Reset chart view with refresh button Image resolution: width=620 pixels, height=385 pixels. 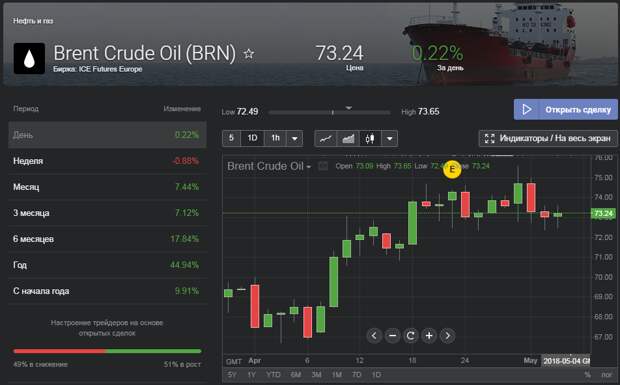pyautogui.click(x=410, y=336)
